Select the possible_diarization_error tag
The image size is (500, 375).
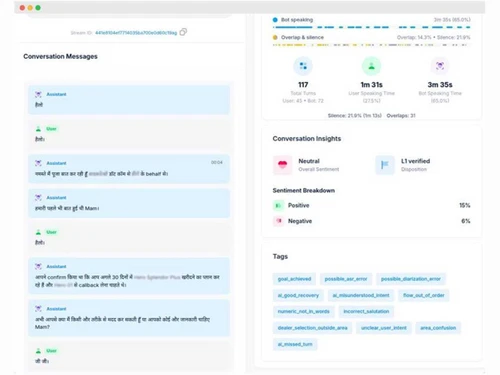(x=411, y=279)
